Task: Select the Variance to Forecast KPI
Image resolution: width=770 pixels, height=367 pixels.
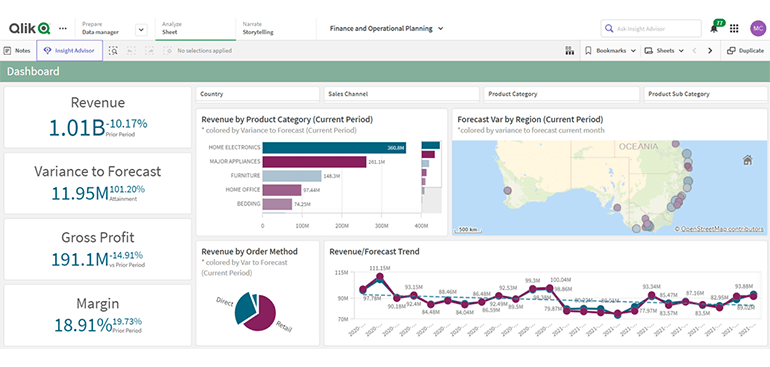Action: (98, 183)
